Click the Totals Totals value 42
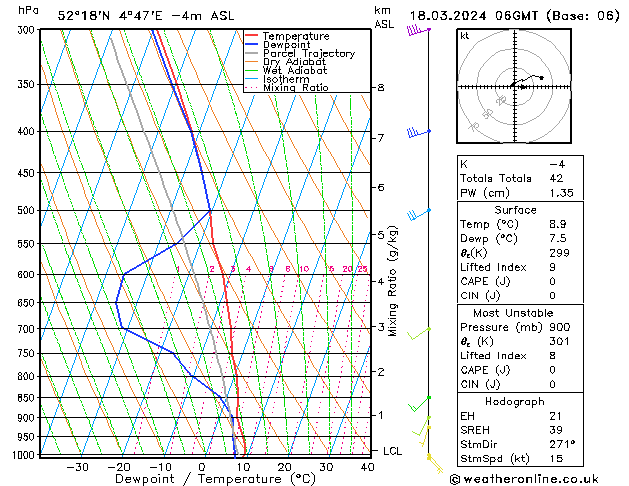This screenshot has width=629, height=486. [x=556, y=178]
